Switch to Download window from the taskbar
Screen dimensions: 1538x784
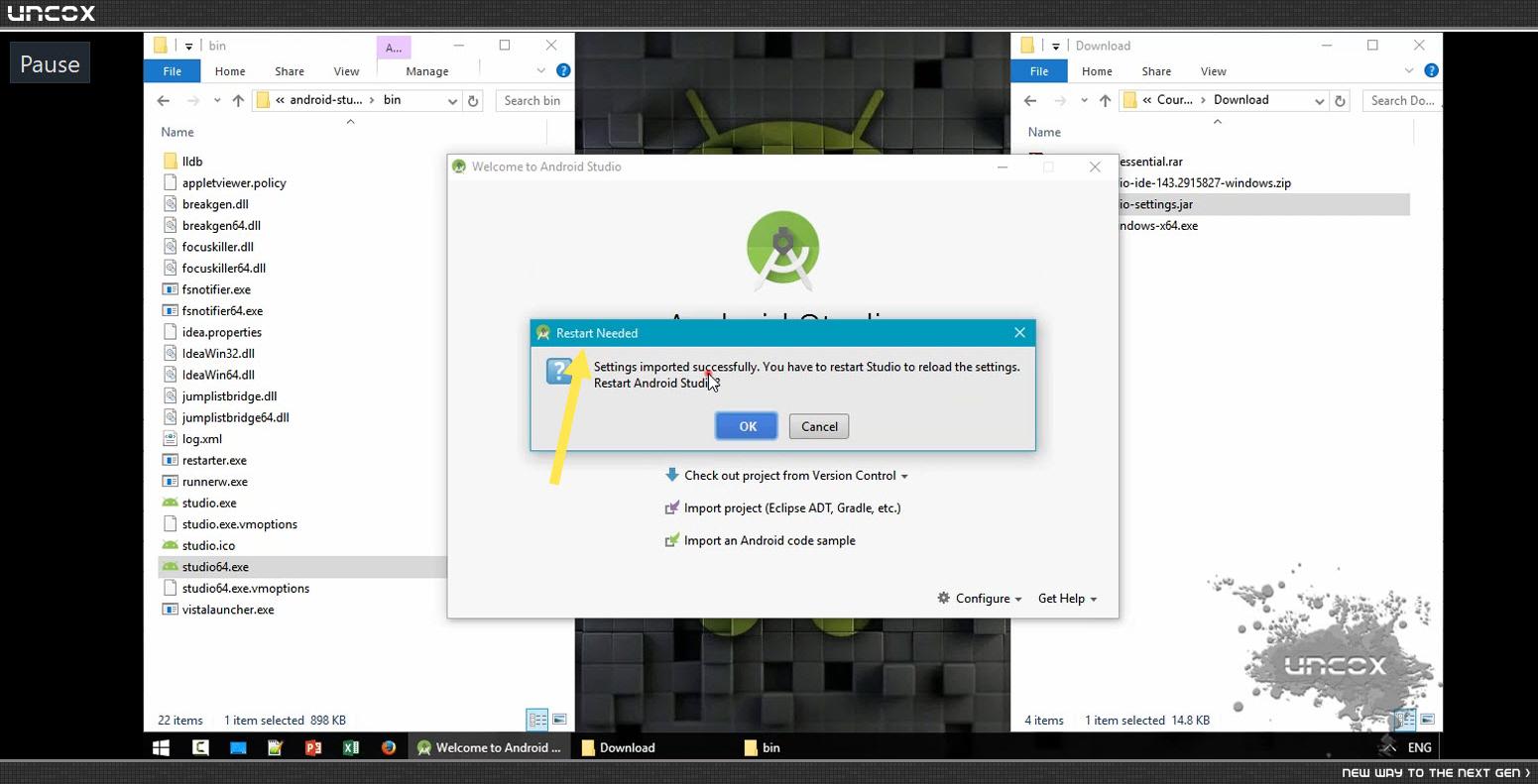619,747
